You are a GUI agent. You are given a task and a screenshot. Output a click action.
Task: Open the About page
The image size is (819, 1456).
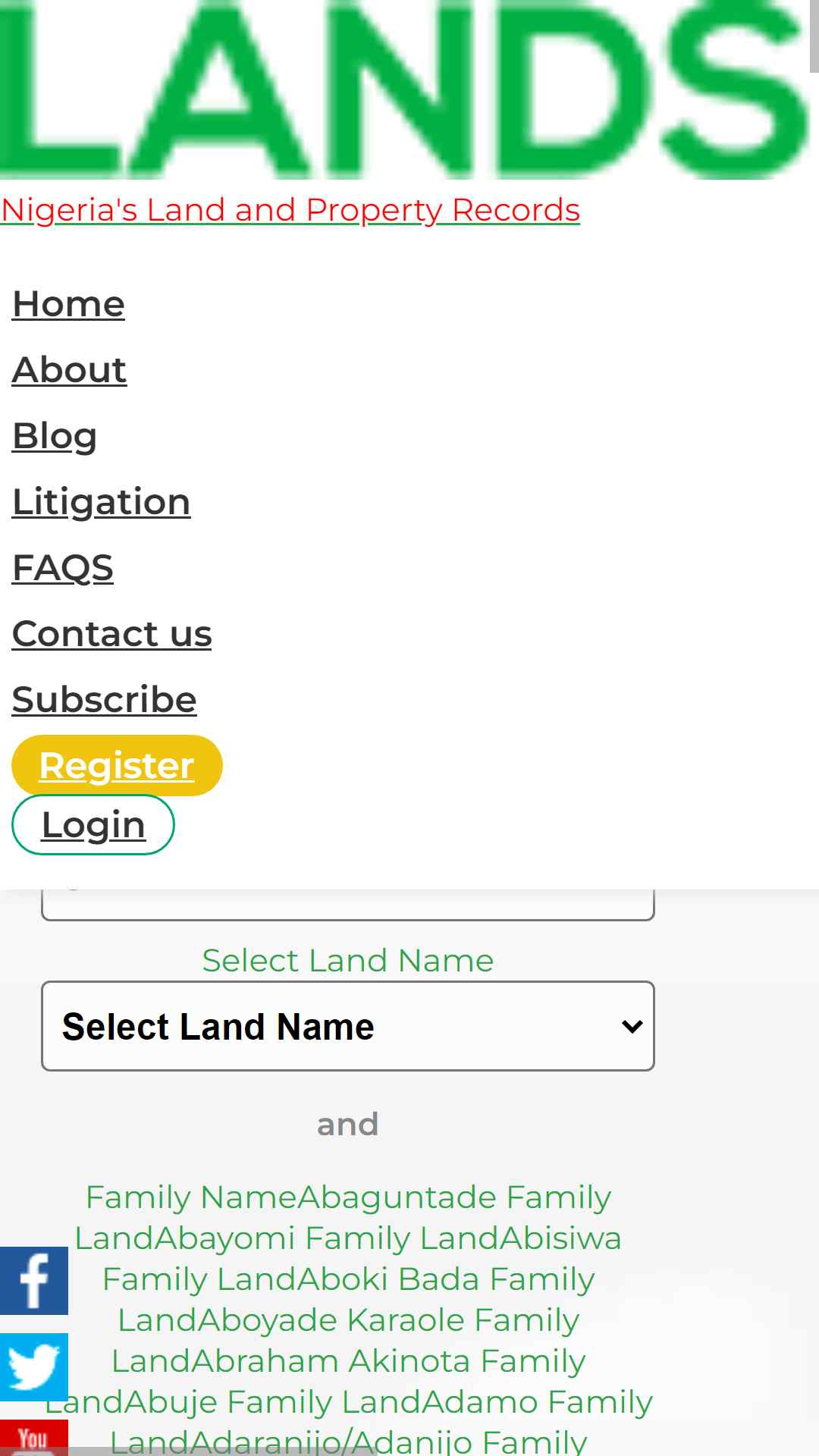click(x=69, y=370)
